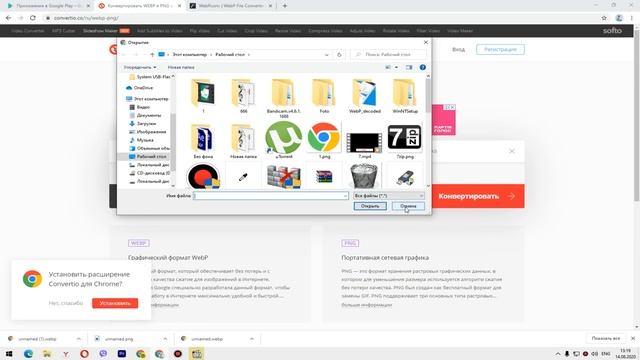Image resolution: width=640 pixels, height=360 pixels.
Task: Open Video Converter in softo menu bar
Action: [28, 31]
